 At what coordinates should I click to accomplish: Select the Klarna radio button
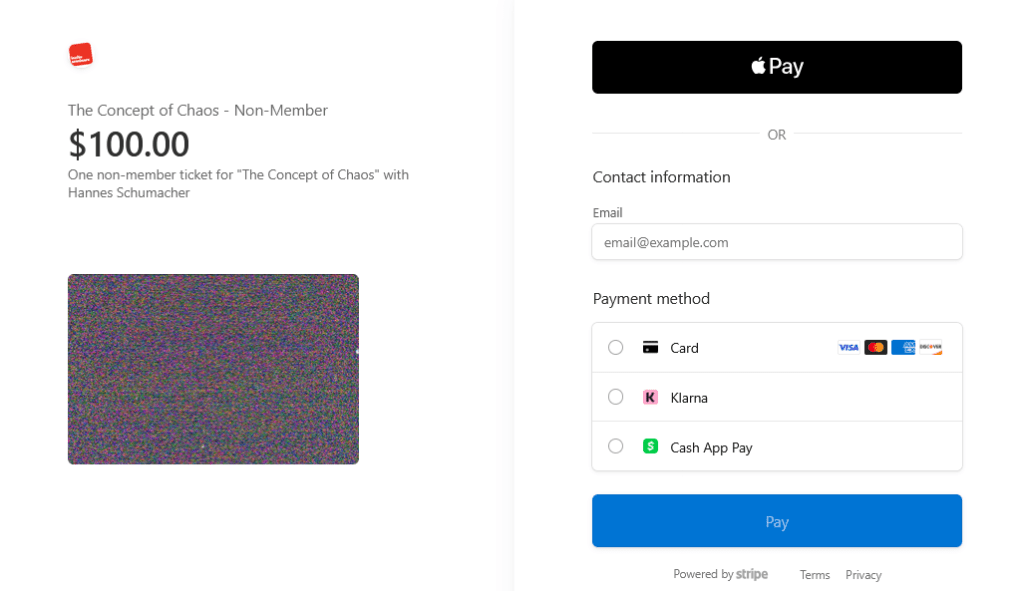(x=615, y=397)
